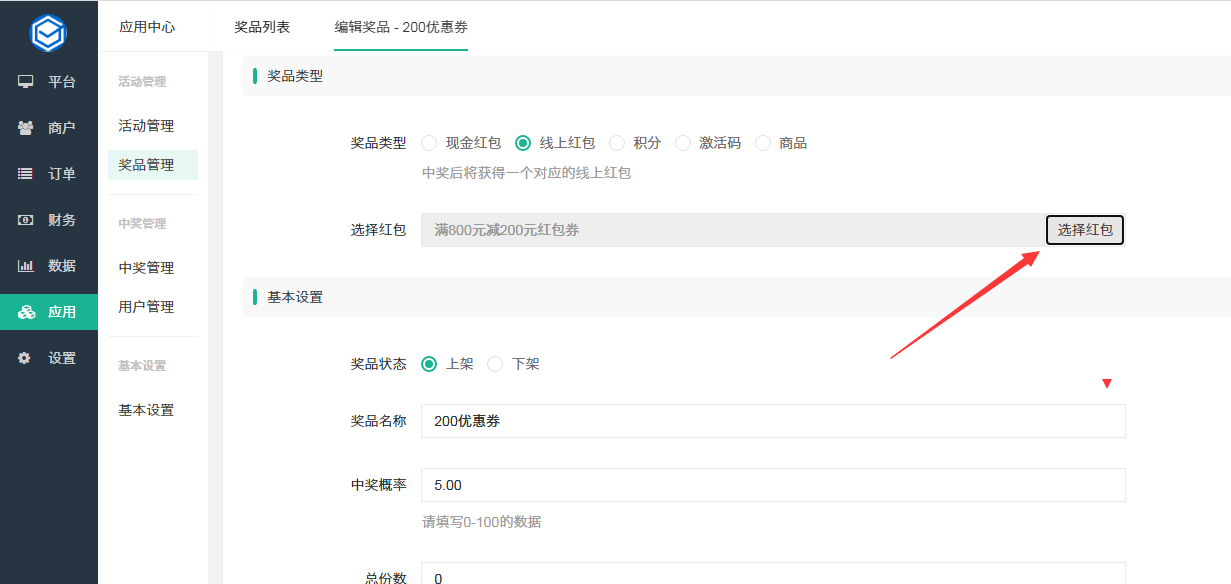1231x584 pixels.
Task: Click the list icon beside 订单
Action: (26, 174)
